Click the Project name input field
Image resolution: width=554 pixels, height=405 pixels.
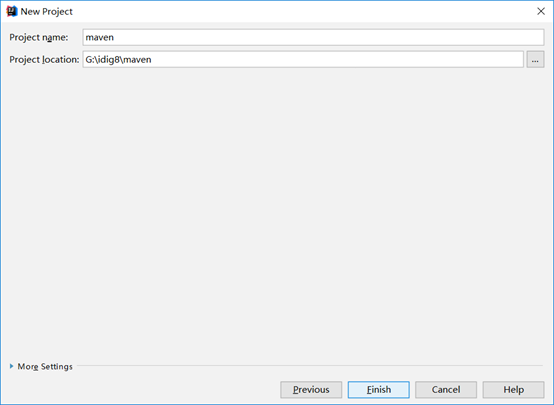(313, 37)
